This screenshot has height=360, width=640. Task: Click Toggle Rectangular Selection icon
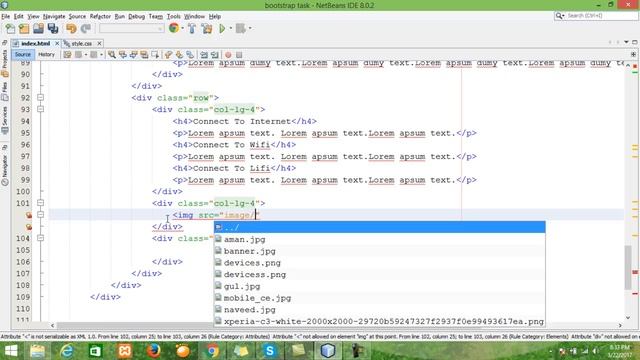tap(155, 55)
